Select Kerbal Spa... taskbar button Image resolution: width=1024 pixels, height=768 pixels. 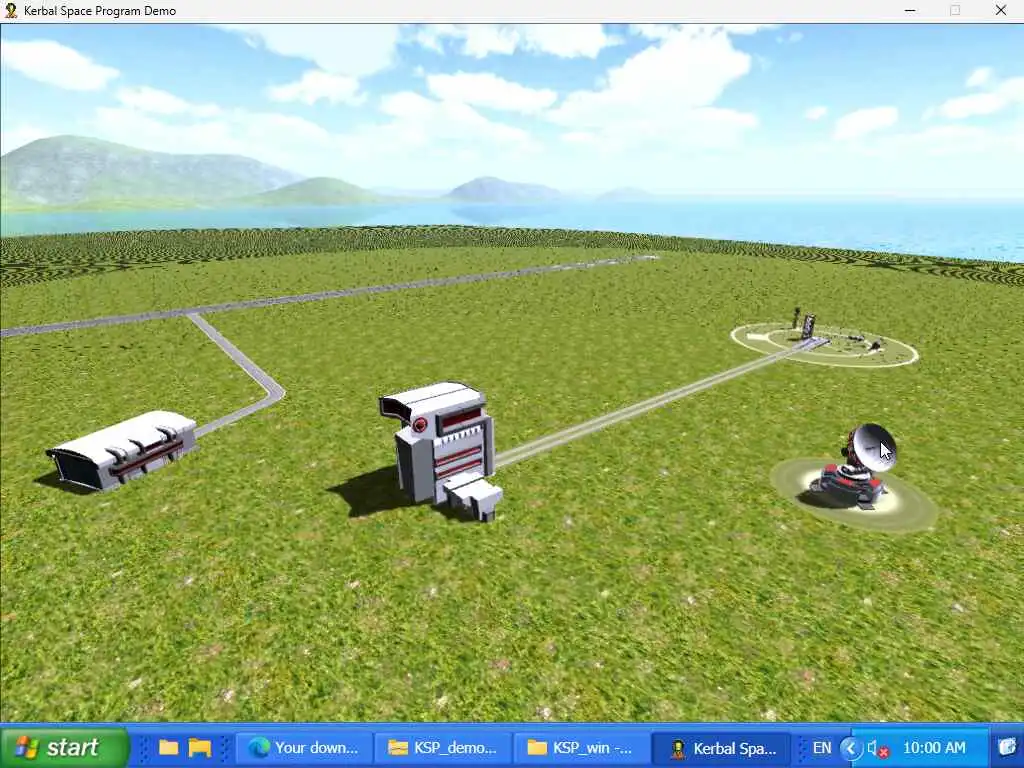point(722,748)
